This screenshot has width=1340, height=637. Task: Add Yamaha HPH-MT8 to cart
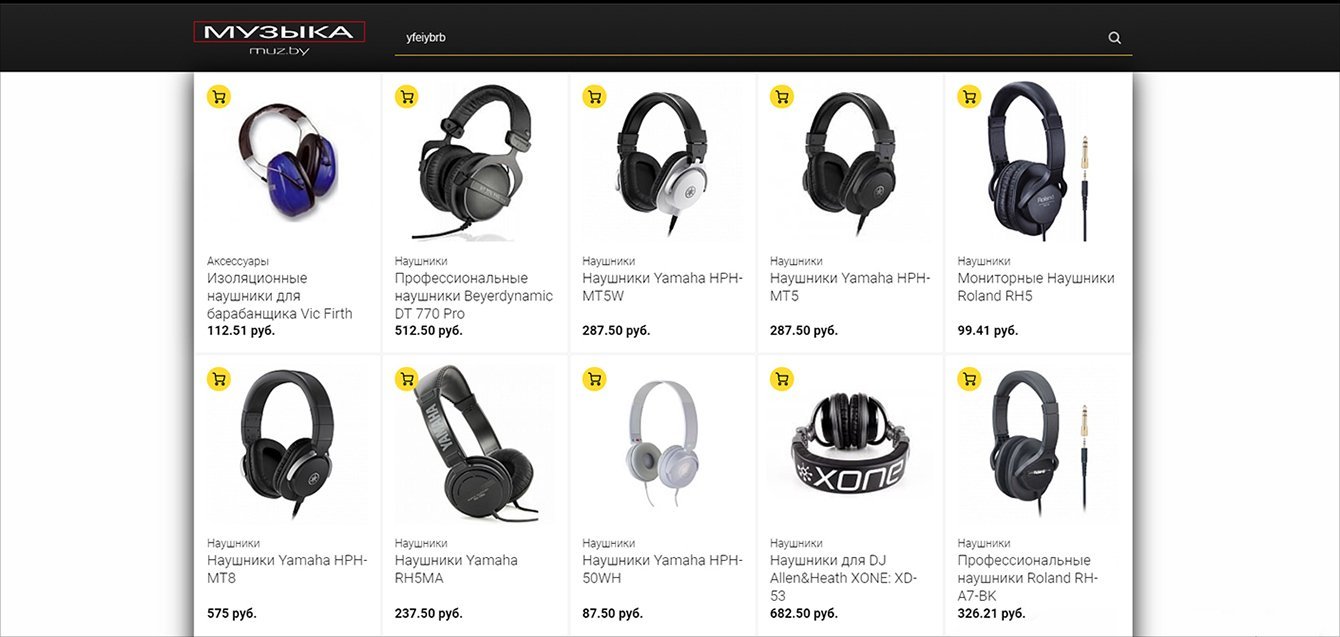point(219,379)
